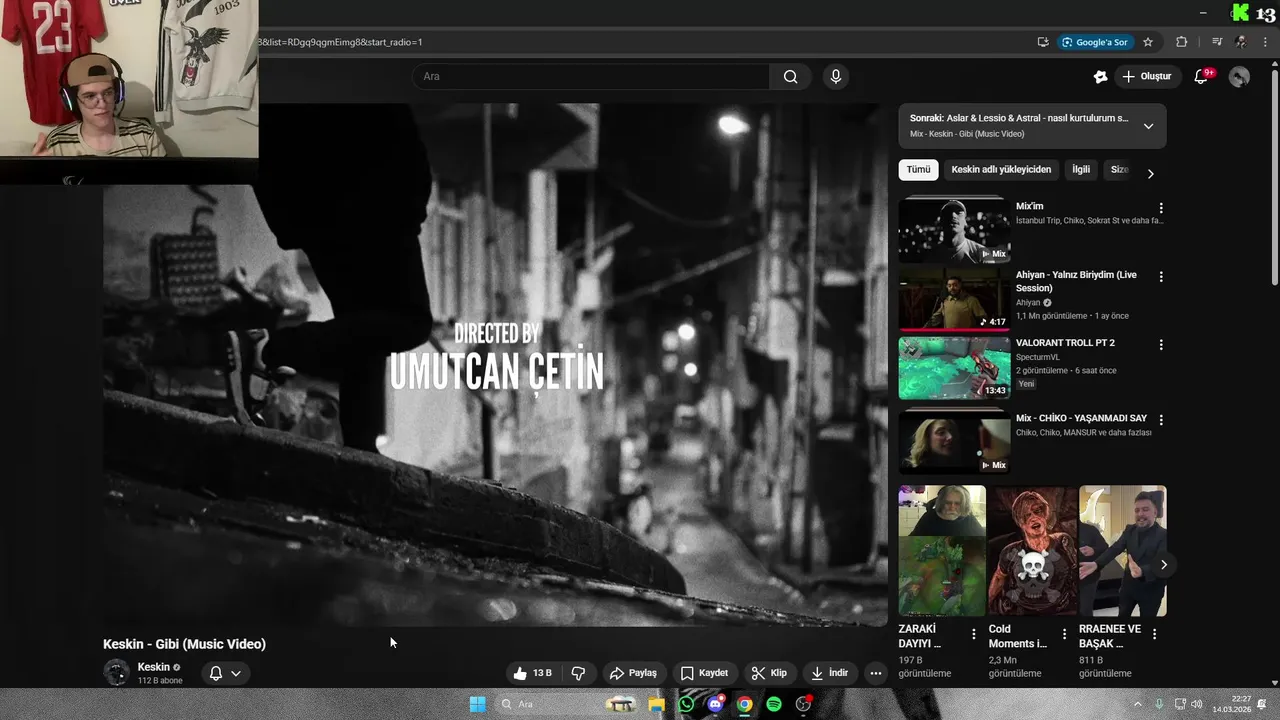Screen dimensions: 1280x720
Task: Open Discord from the taskbar
Action: [715, 704]
